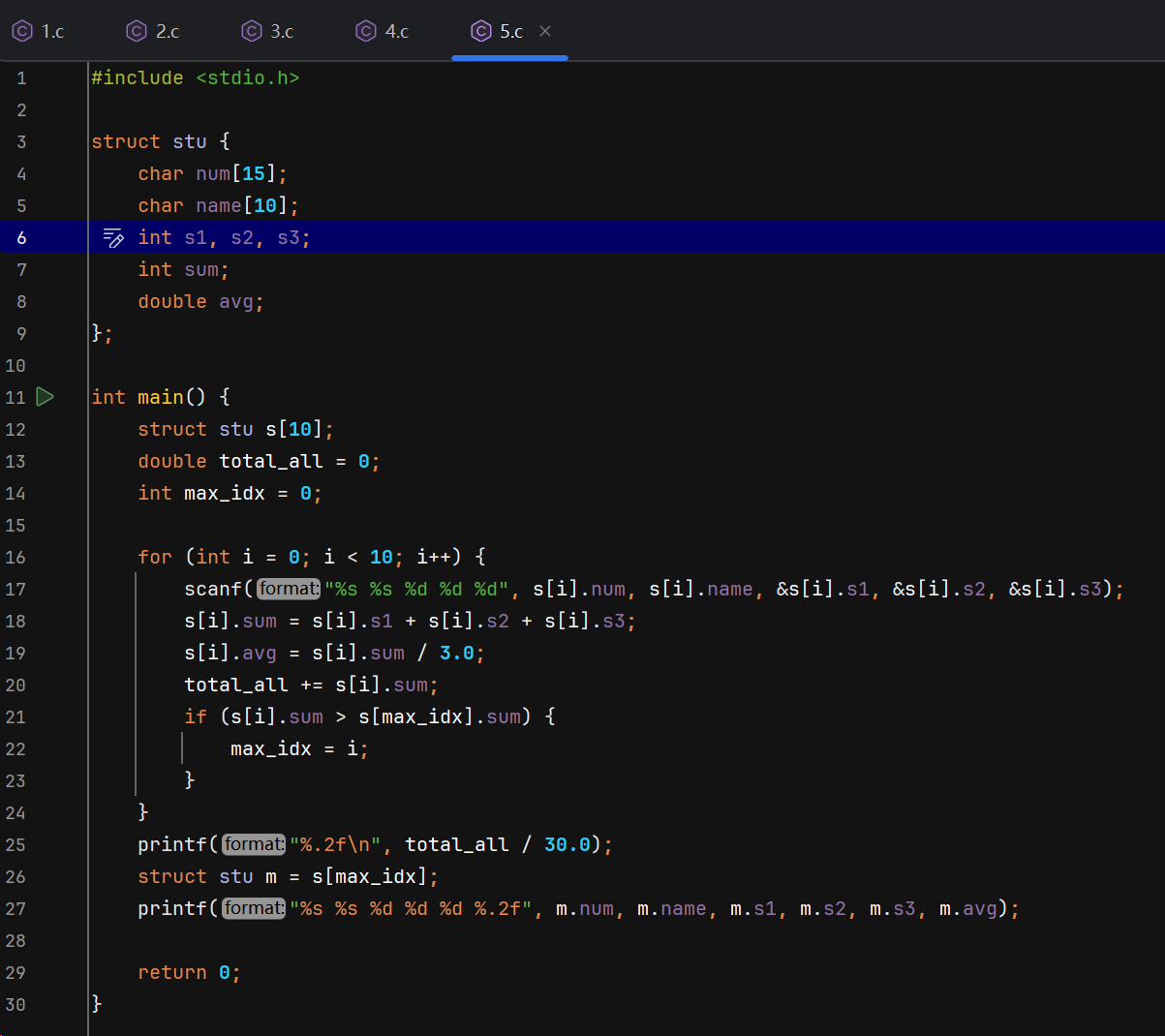The height and width of the screenshot is (1036, 1165).
Task: Click the C file icon on 3.c tab
Action: pyautogui.click(x=252, y=32)
